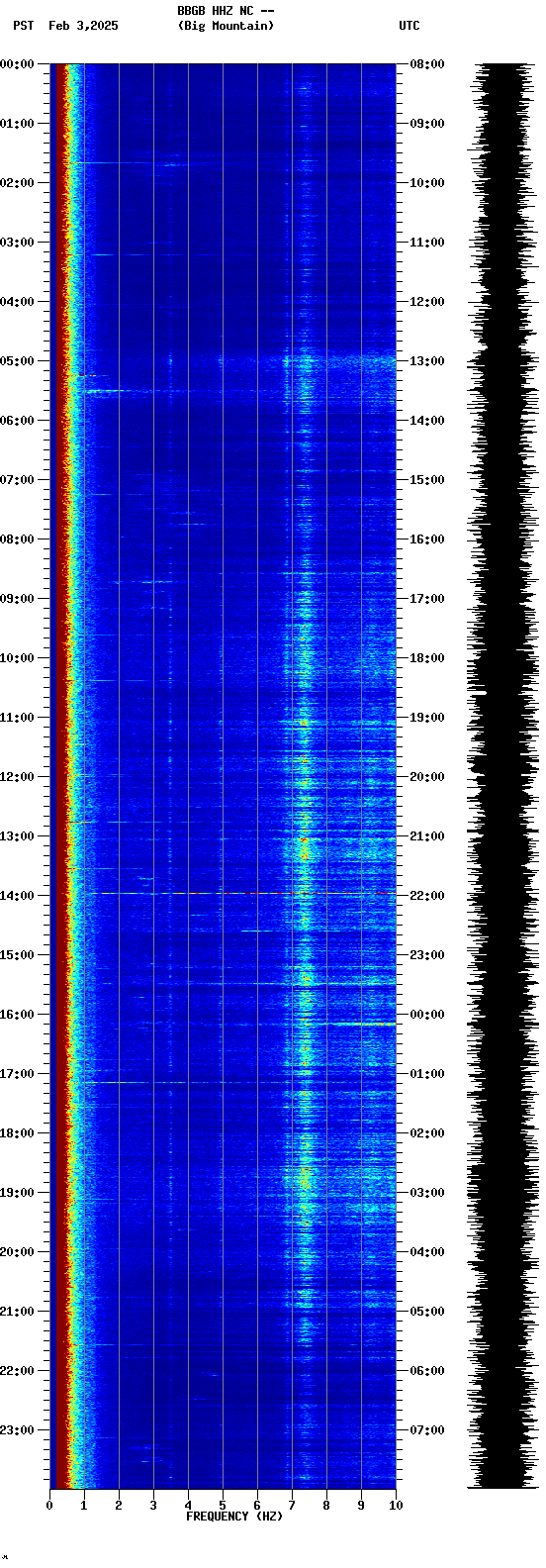This screenshot has height=1568, width=546.
Task: Click the station title "BBGB HHZ NC --"
Action: point(226,11)
